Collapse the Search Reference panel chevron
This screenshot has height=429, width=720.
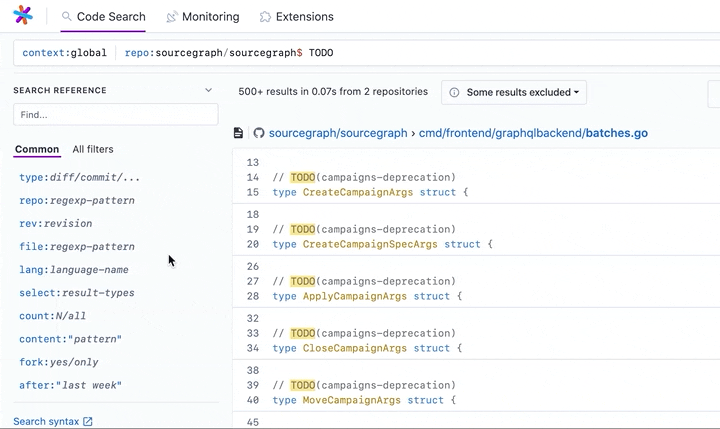[208, 90]
